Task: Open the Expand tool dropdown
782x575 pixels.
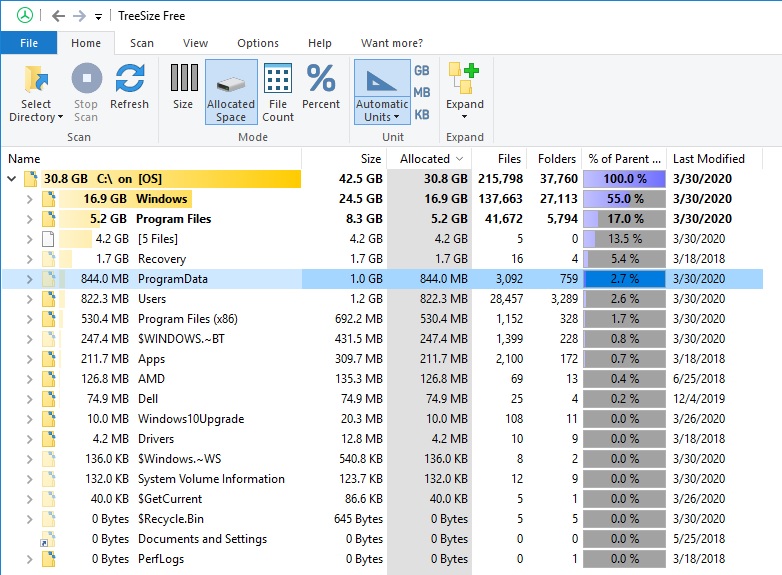Action: 464,92
